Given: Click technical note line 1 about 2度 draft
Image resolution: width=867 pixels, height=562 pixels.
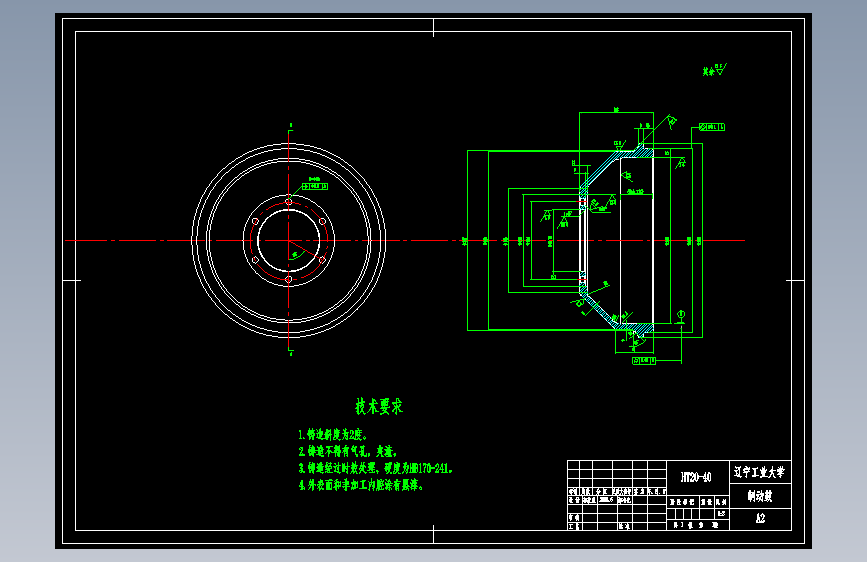Looking at the screenshot, I should (332, 435).
